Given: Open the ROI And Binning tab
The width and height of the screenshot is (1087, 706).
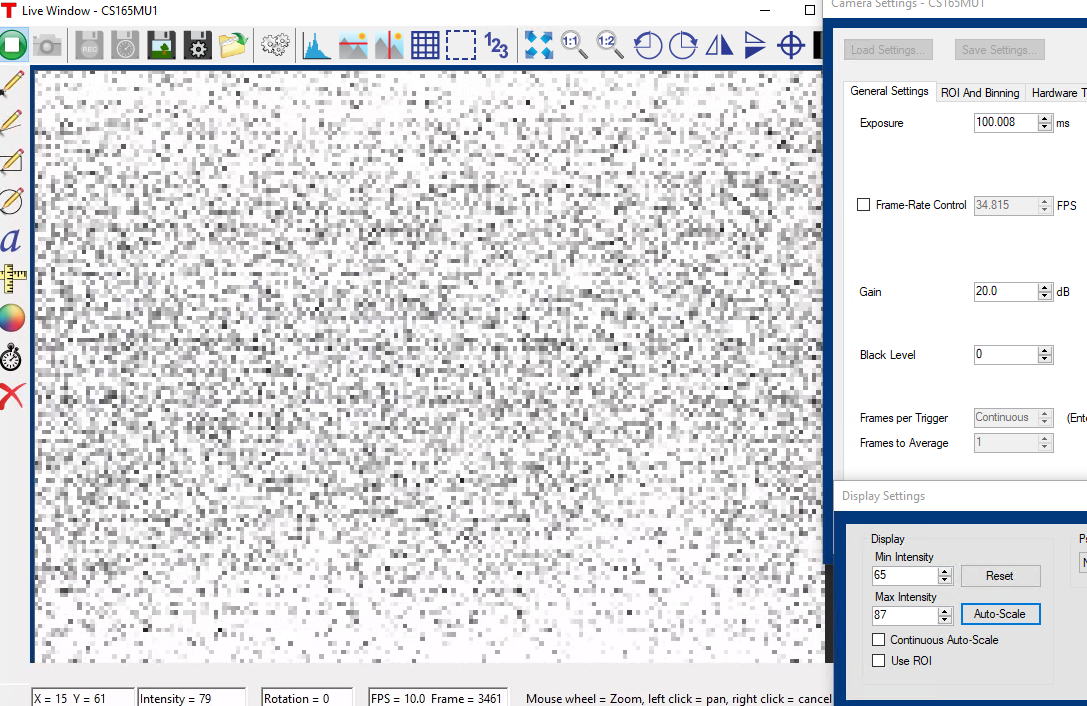Looking at the screenshot, I should click(x=980, y=92).
